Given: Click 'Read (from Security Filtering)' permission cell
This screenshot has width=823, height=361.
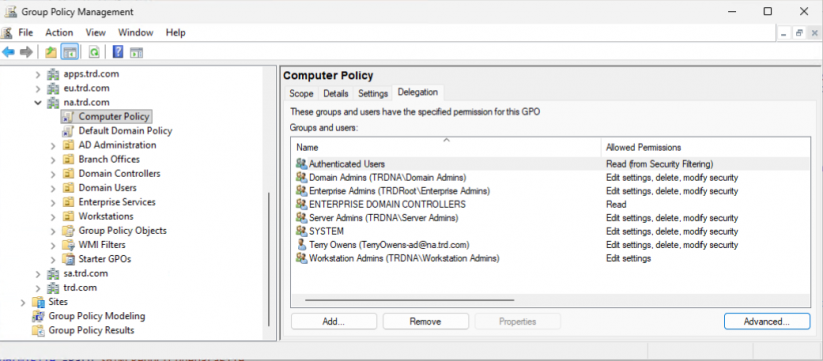Looking at the screenshot, I should pos(659,164).
